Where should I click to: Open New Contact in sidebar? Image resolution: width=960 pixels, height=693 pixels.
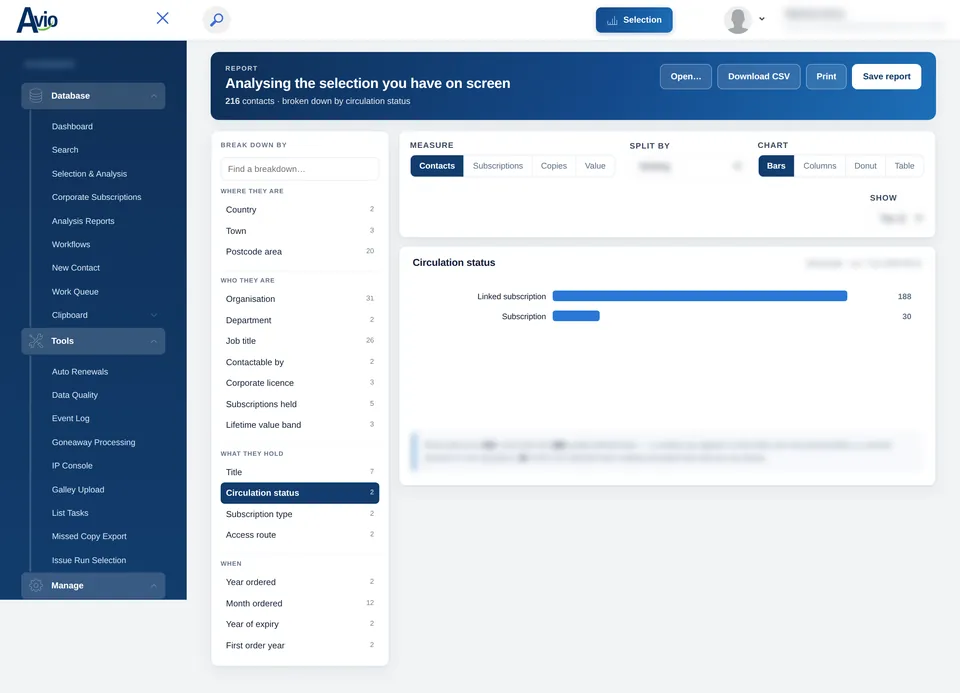click(x=76, y=268)
